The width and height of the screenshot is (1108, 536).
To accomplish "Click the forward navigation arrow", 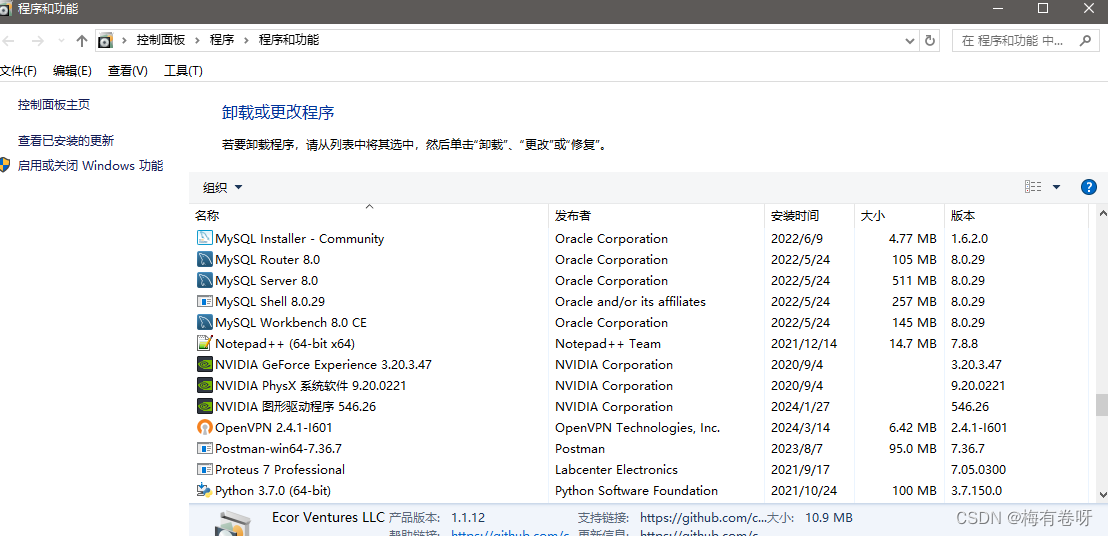I will pos(38,41).
